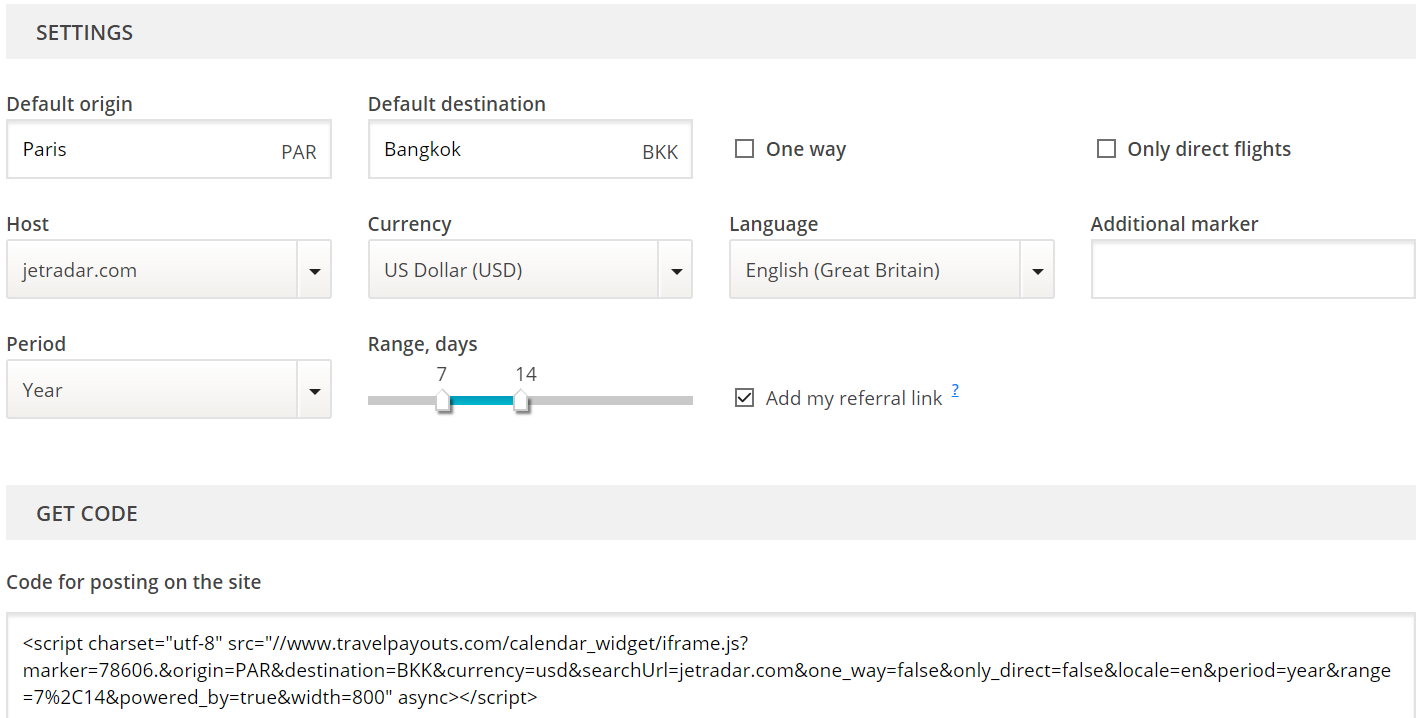Click the Language dropdown arrow button
The height and width of the screenshot is (718, 1424).
[x=1037, y=270]
